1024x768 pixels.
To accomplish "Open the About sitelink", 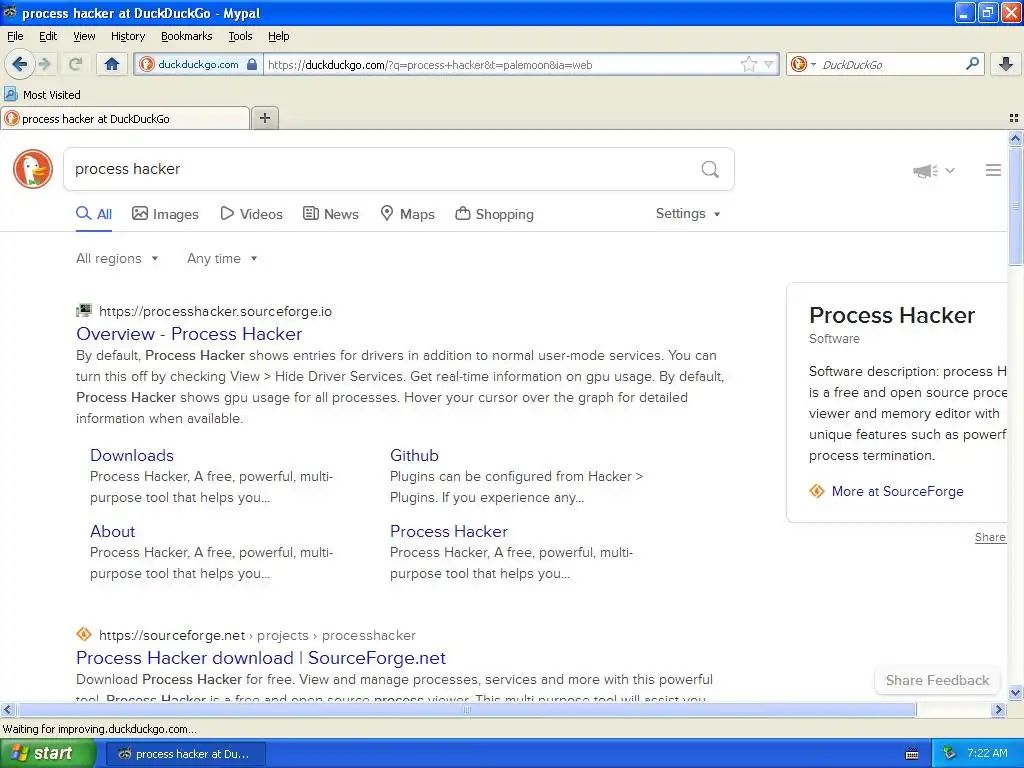I will point(112,531).
